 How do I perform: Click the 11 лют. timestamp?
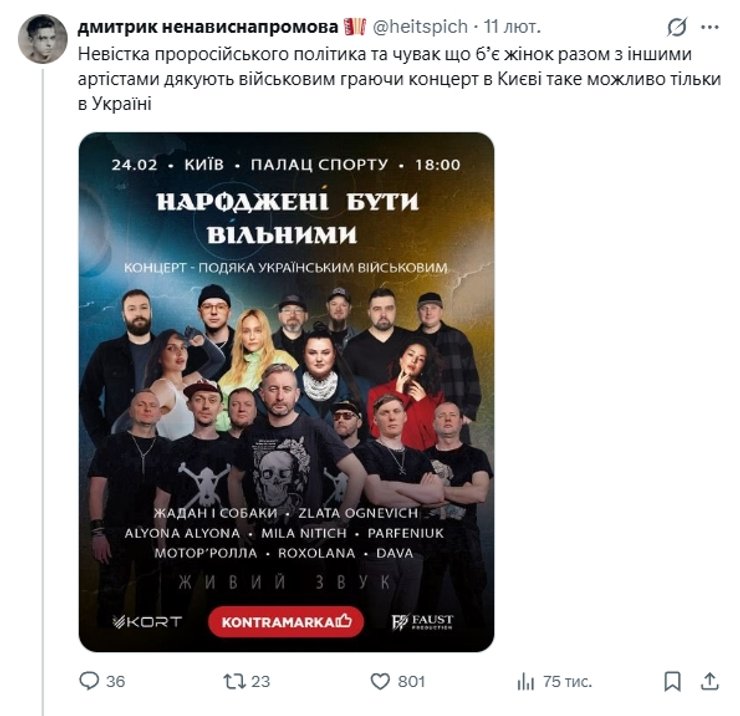[512, 27]
